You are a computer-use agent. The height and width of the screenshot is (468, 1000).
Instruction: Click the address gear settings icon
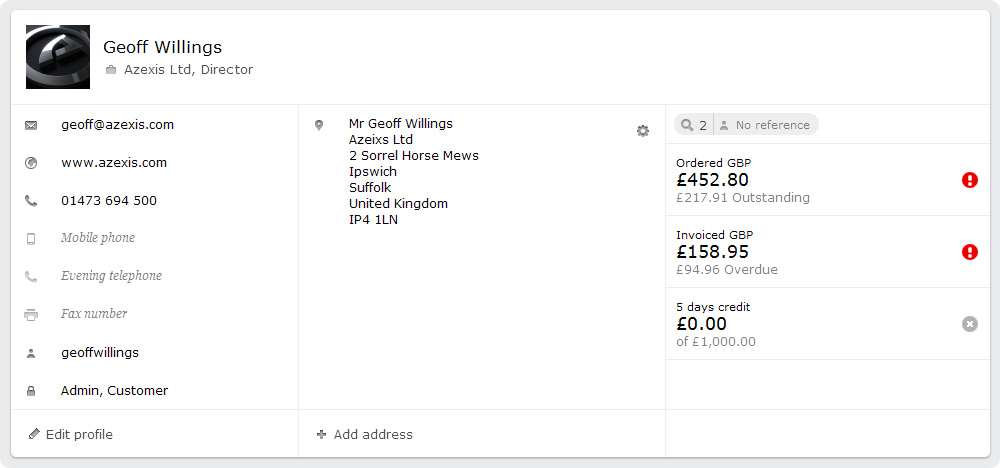coord(643,131)
